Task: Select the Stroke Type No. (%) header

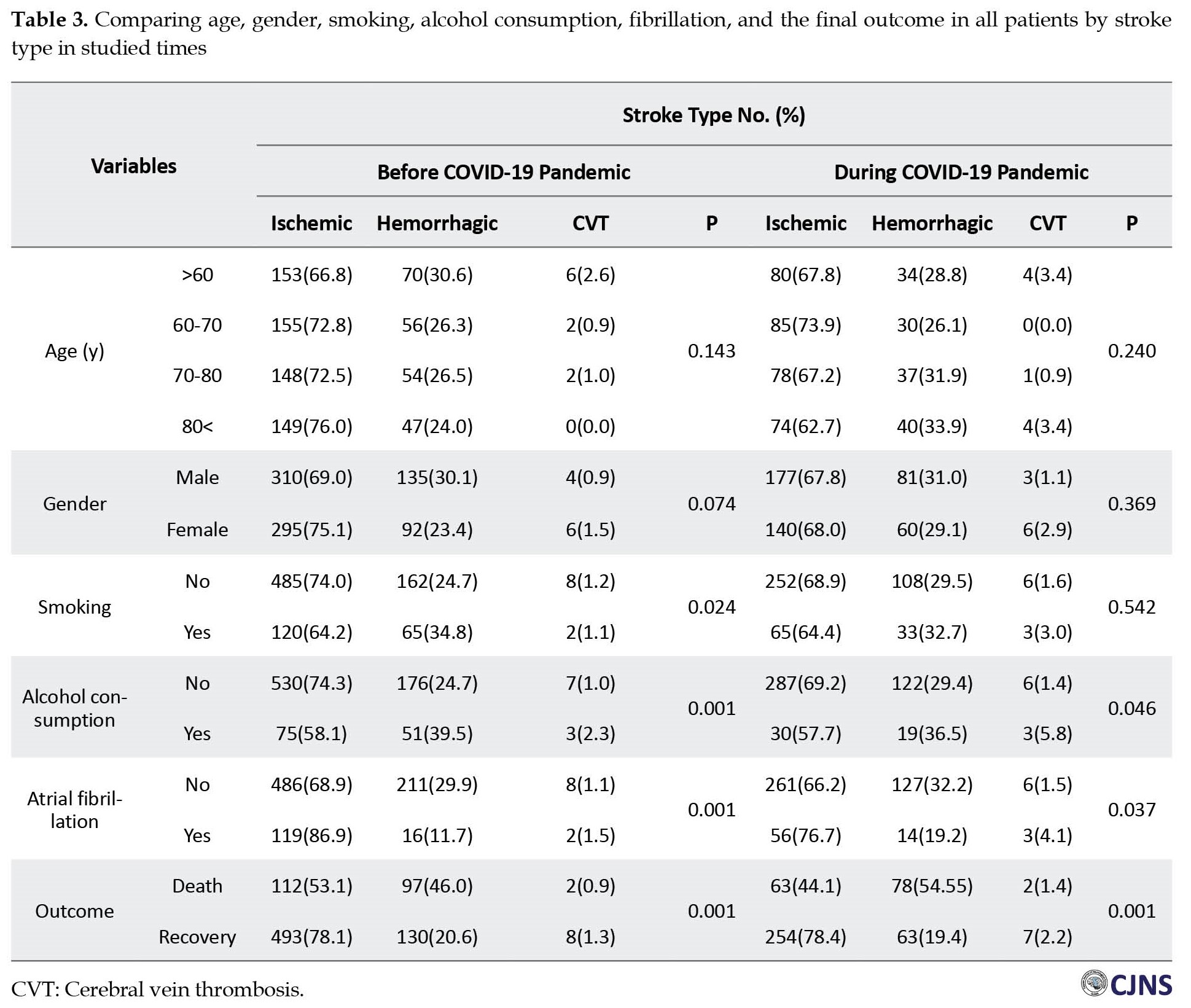Action: pos(713,115)
